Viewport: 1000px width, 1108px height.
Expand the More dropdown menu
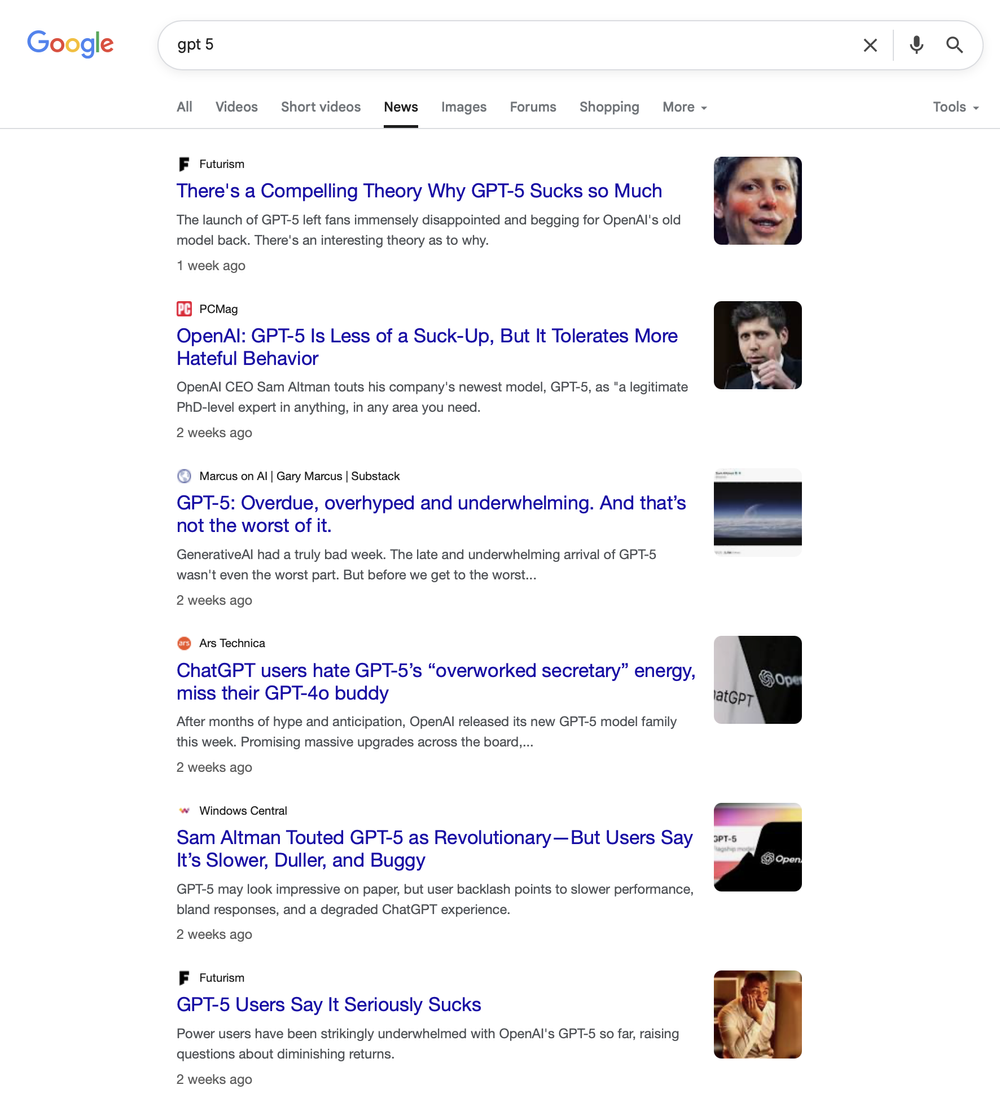click(684, 107)
